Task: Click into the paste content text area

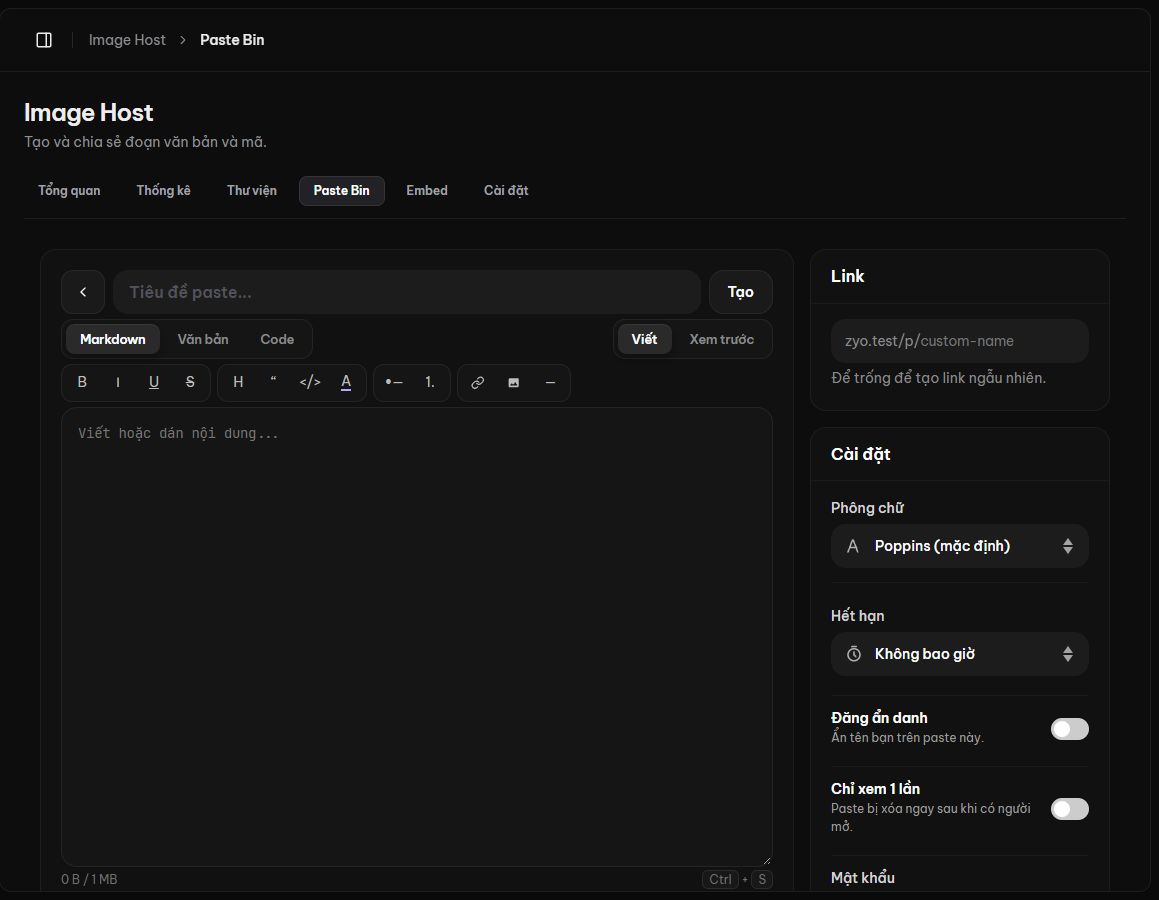Action: (417, 636)
